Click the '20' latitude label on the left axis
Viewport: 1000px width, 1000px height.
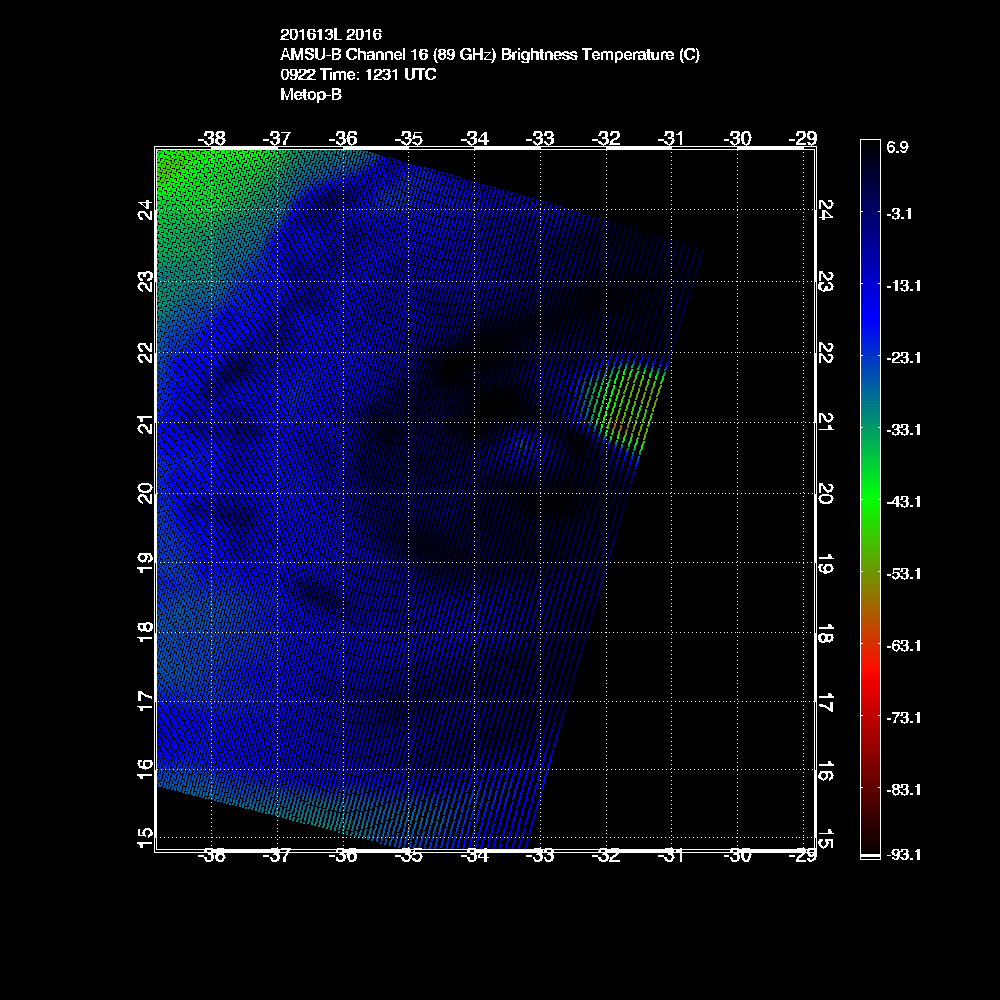tap(146, 494)
